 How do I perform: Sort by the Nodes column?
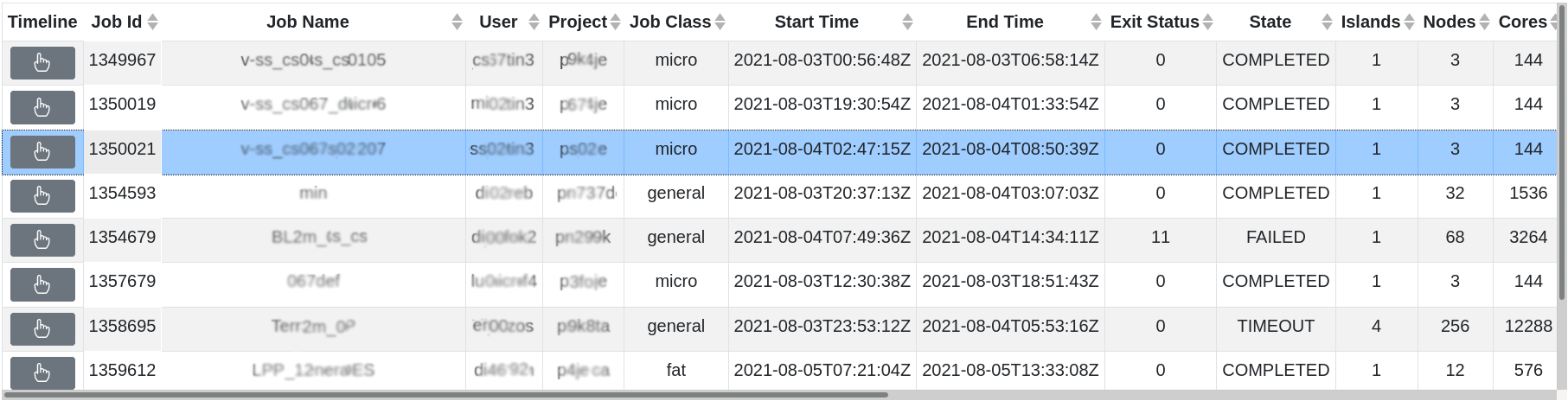point(1484,22)
